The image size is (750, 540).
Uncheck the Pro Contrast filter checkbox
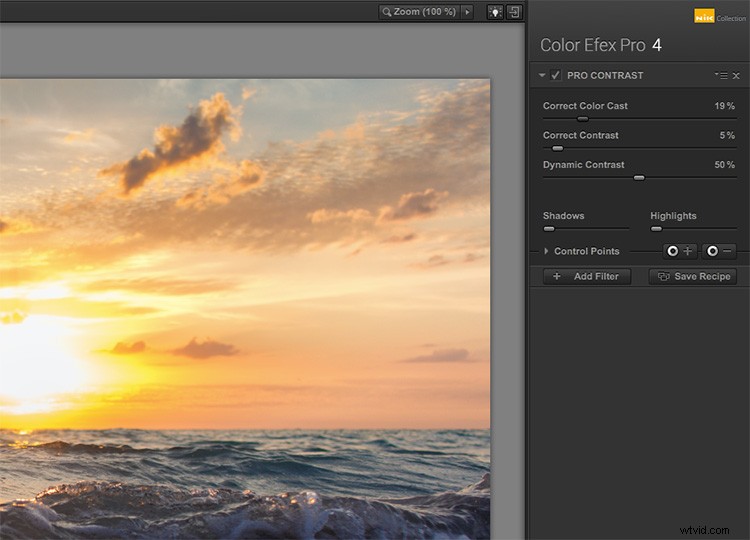click(555, 75)
